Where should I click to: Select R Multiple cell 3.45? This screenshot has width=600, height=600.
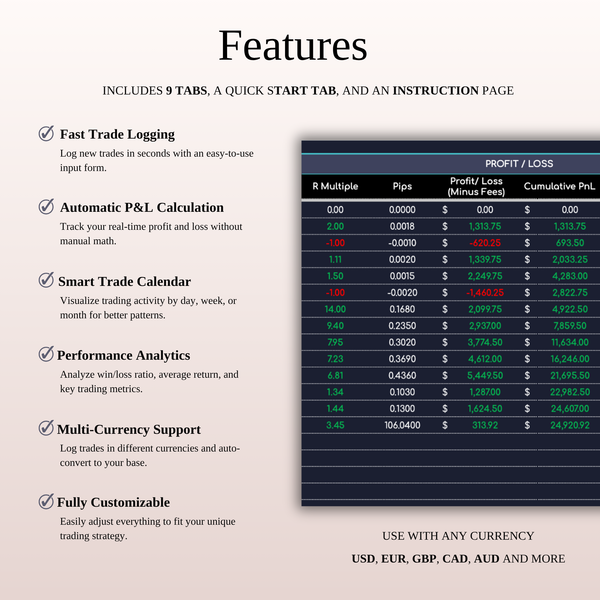[x=335, y=425]
